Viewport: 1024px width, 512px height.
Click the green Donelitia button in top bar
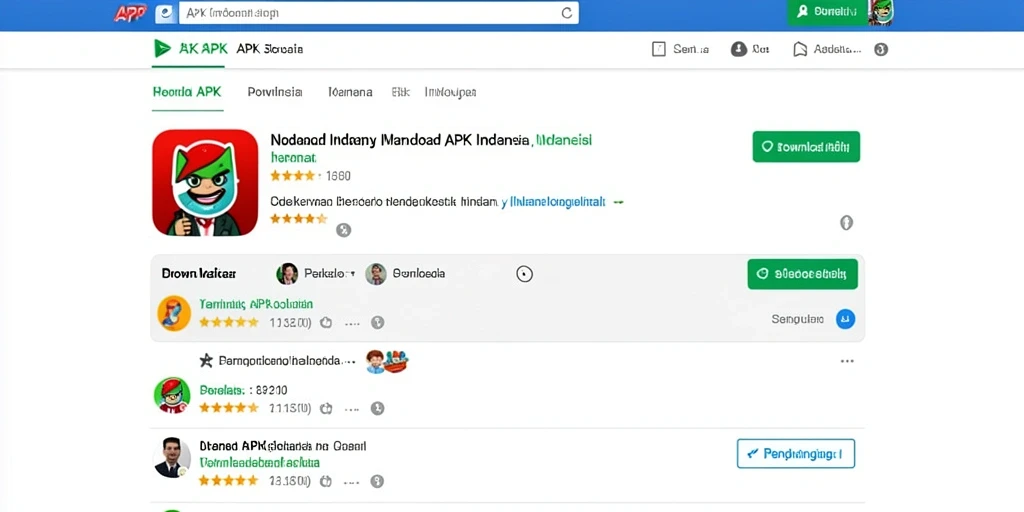[x=827, y=12]
